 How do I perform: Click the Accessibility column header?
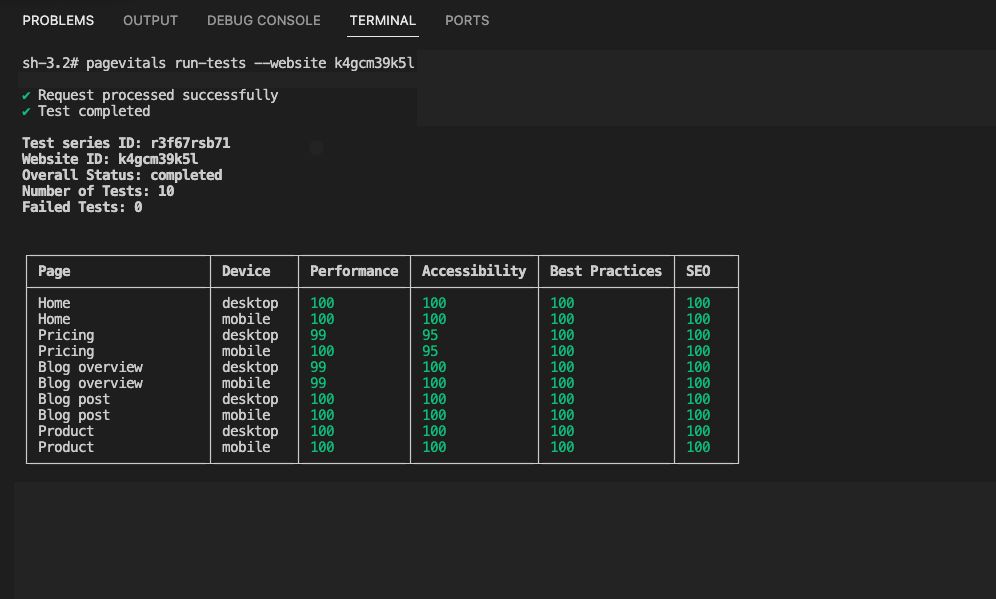coord(473,271)
